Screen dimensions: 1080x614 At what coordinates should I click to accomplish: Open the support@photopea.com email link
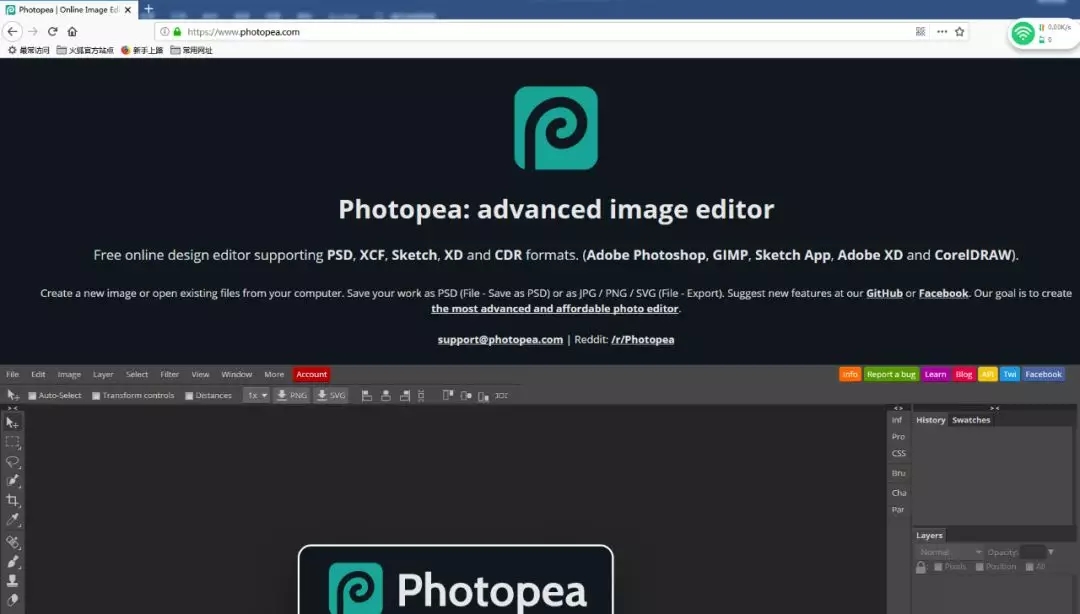(x=500, y=339)
